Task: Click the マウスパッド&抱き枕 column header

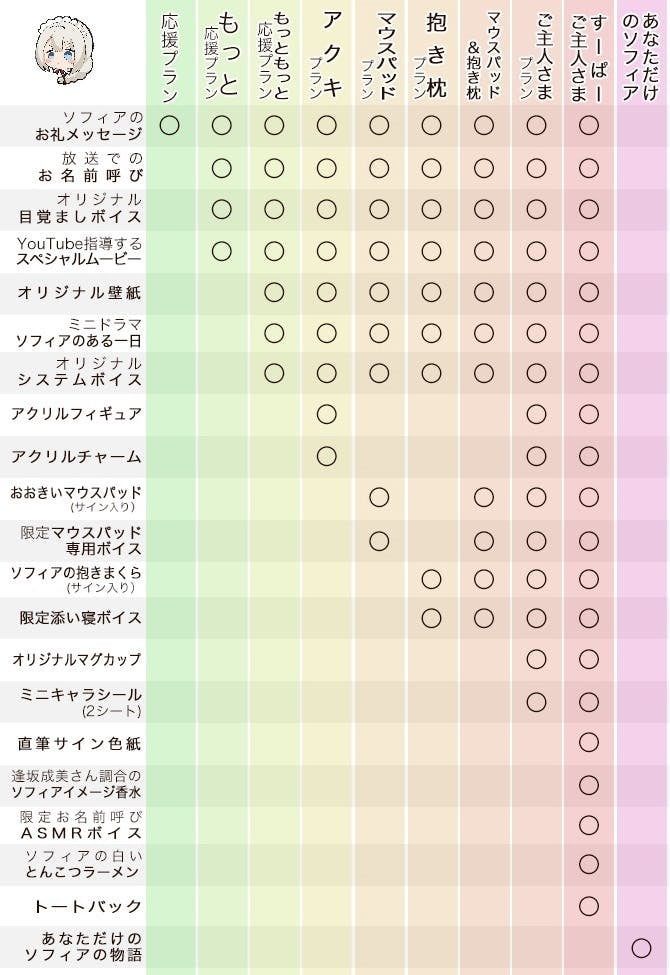Action: click(x=484, y=55)
